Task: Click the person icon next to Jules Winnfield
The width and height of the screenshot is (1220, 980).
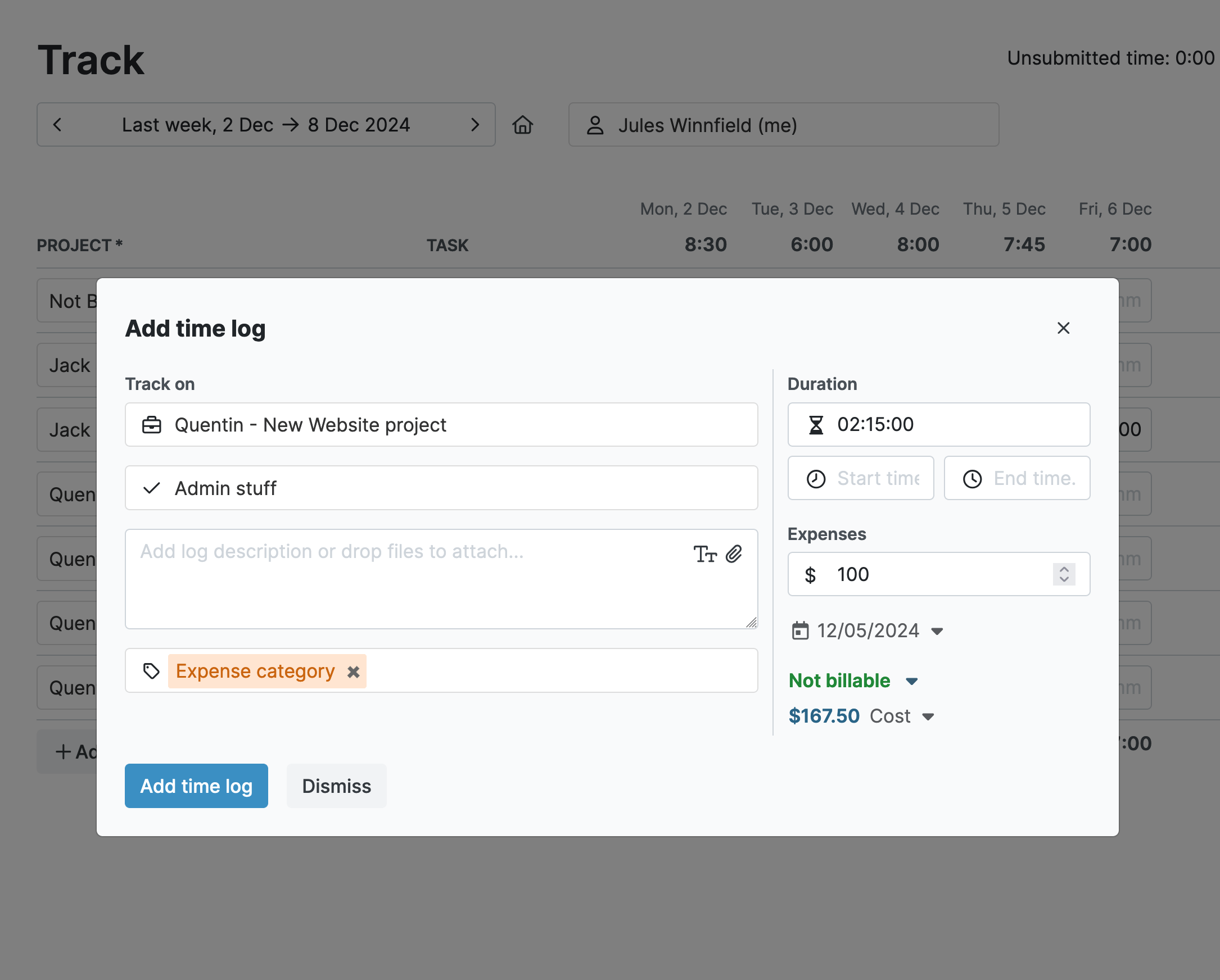Action: coord(594,125)
